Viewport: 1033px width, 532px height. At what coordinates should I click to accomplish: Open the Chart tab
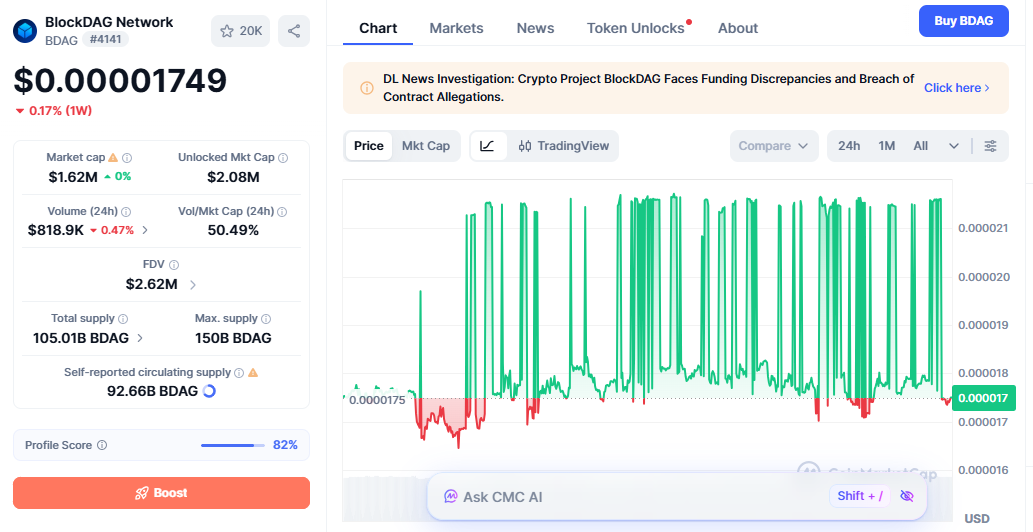tap(378, 28)
